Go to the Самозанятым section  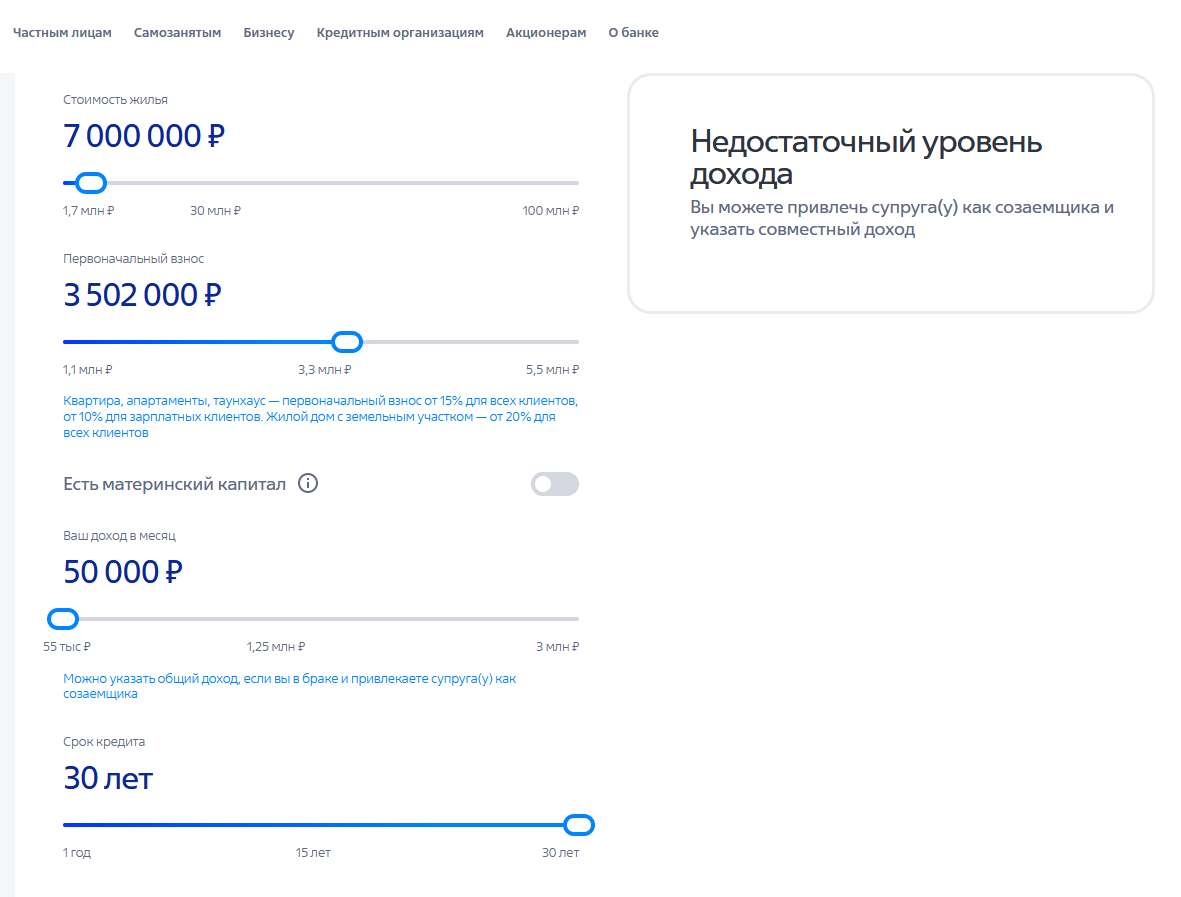tap(178, 32)
